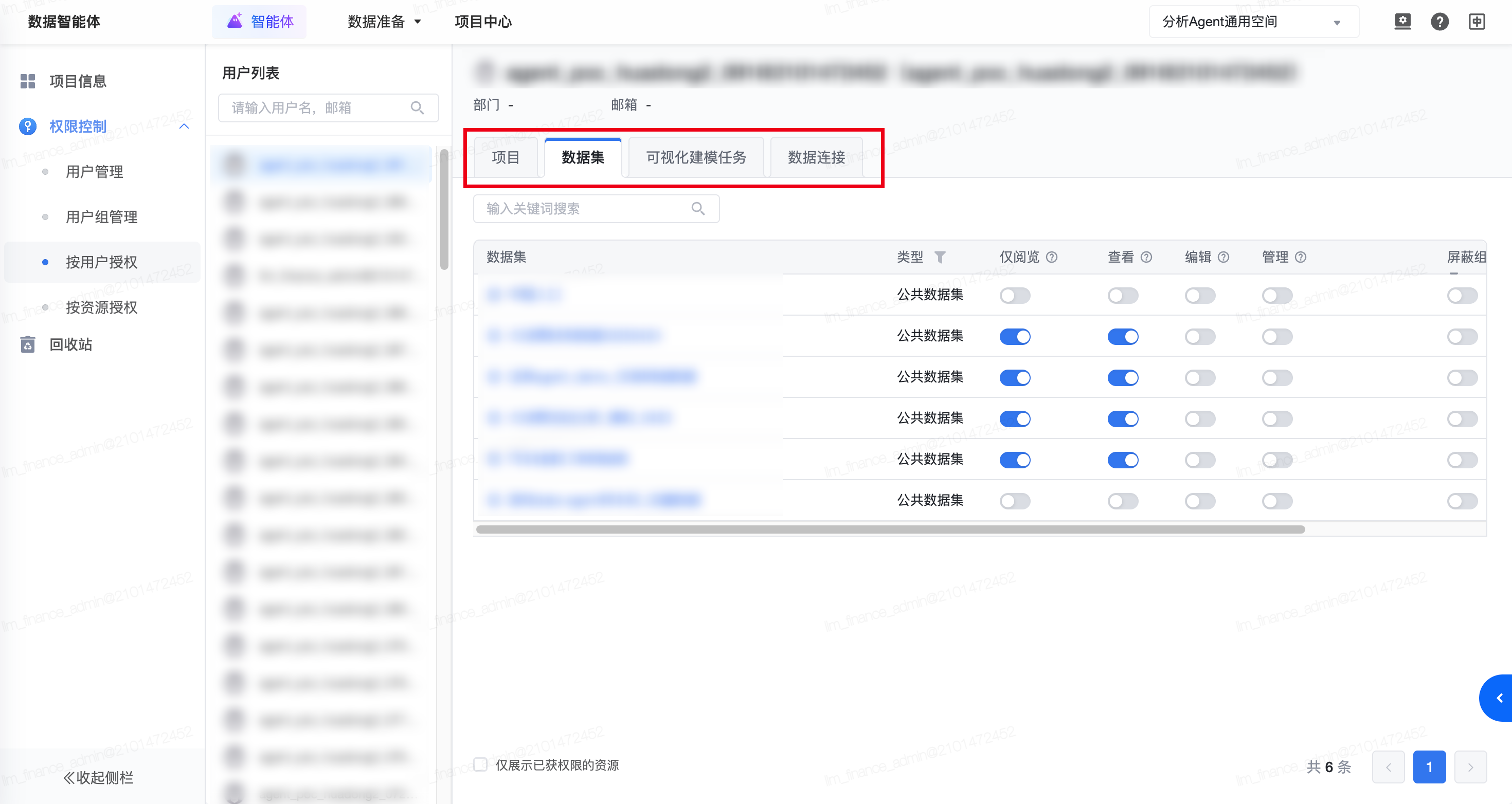Click the help icon beside 仅阅览 column header
1512x804 pixels.
coord(1052,257)
